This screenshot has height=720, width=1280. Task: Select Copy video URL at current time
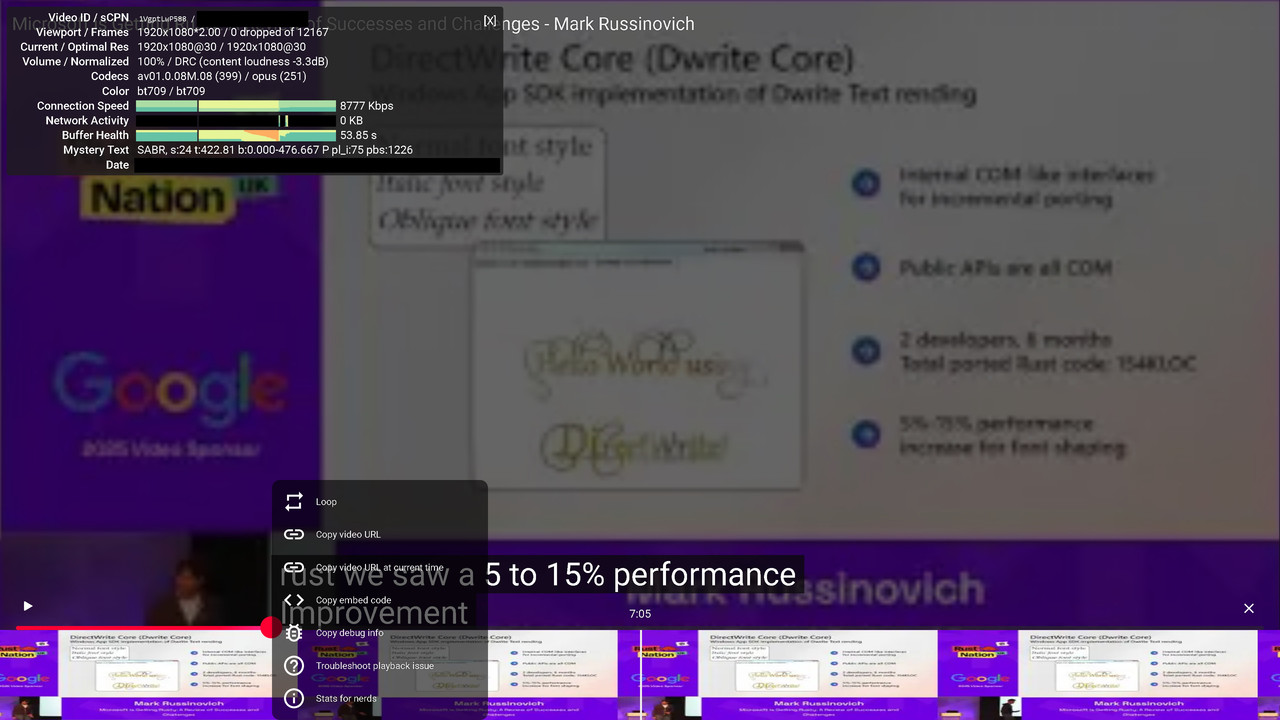pyautogui.click(x=380, y=568)
